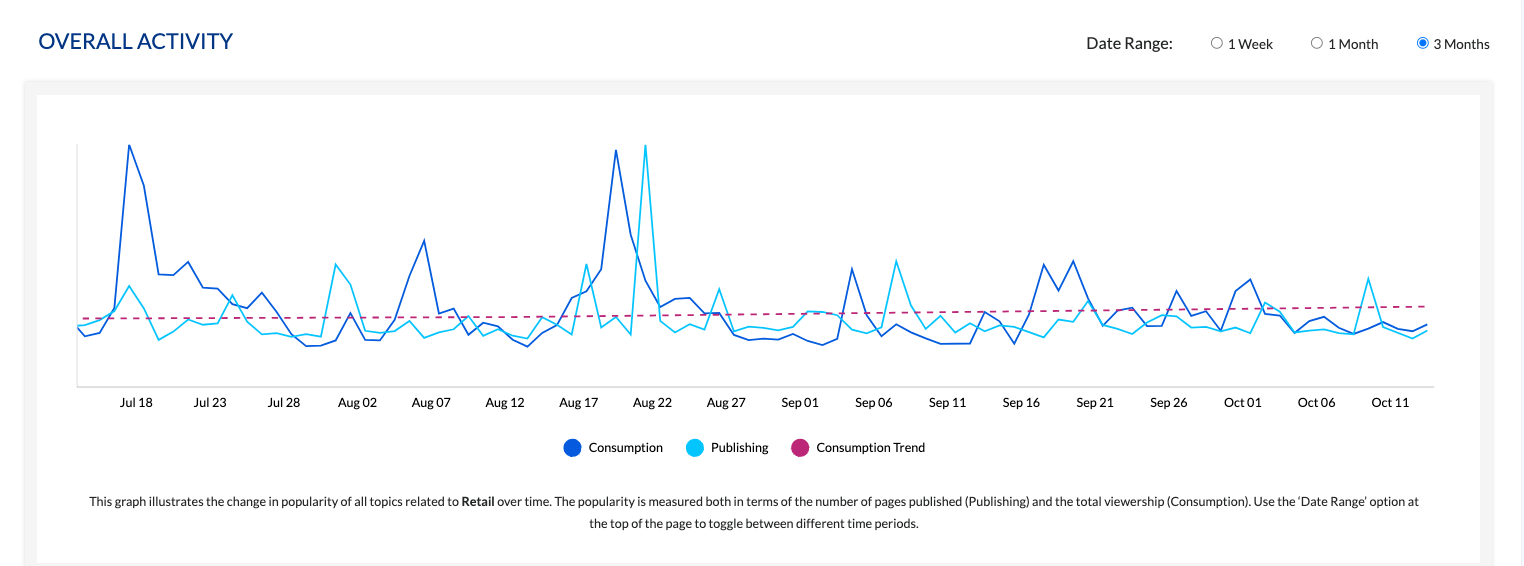Click the magenta Consumption Trend legend dot
The width and height of the screenshot is (1524, 566).
pyautogui.click(x=800, y=448)
